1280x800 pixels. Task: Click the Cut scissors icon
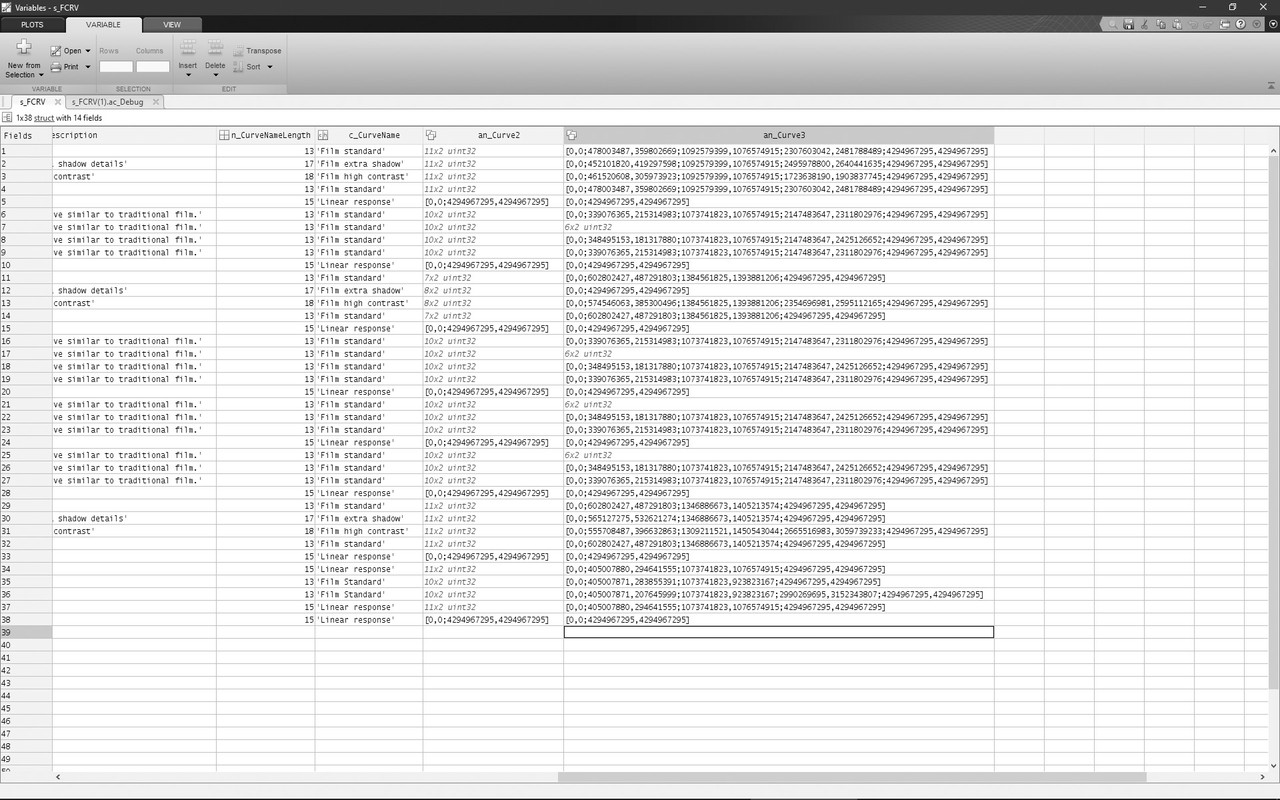pyautogui.click(x=1143, y=24)
